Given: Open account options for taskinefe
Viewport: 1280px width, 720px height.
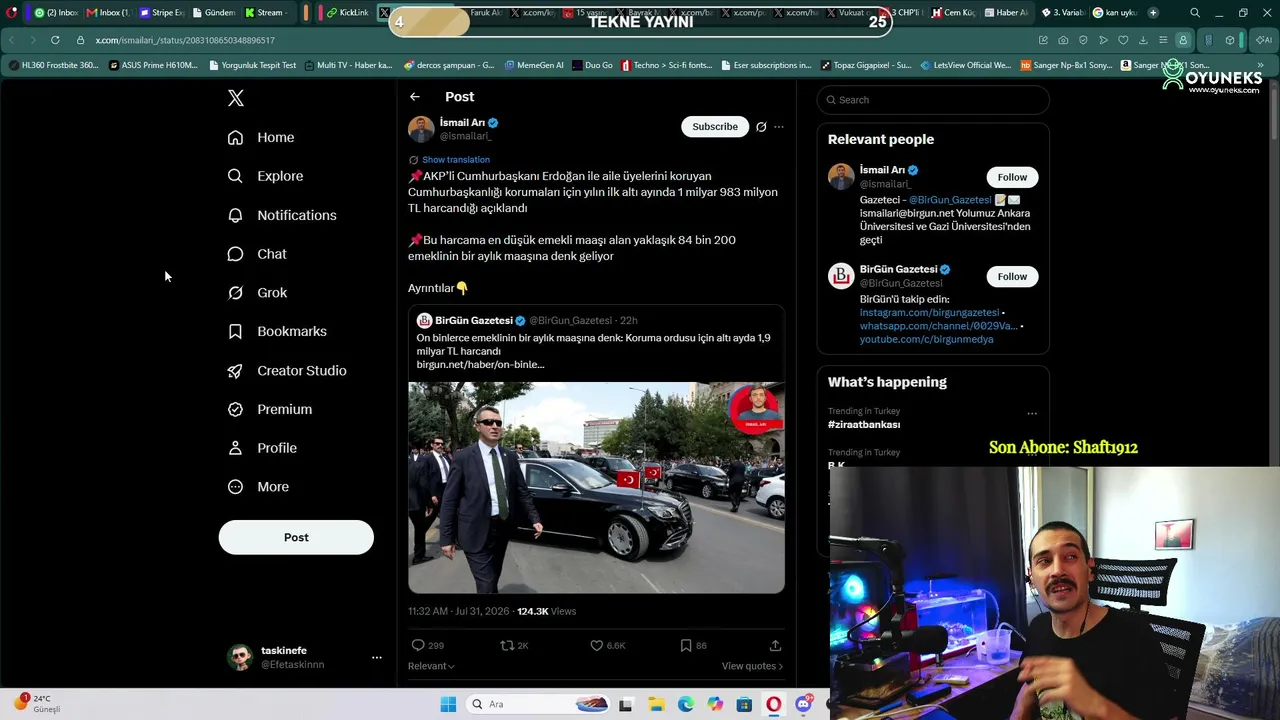Looking at the screenshot, I should (x=377, y=657).
